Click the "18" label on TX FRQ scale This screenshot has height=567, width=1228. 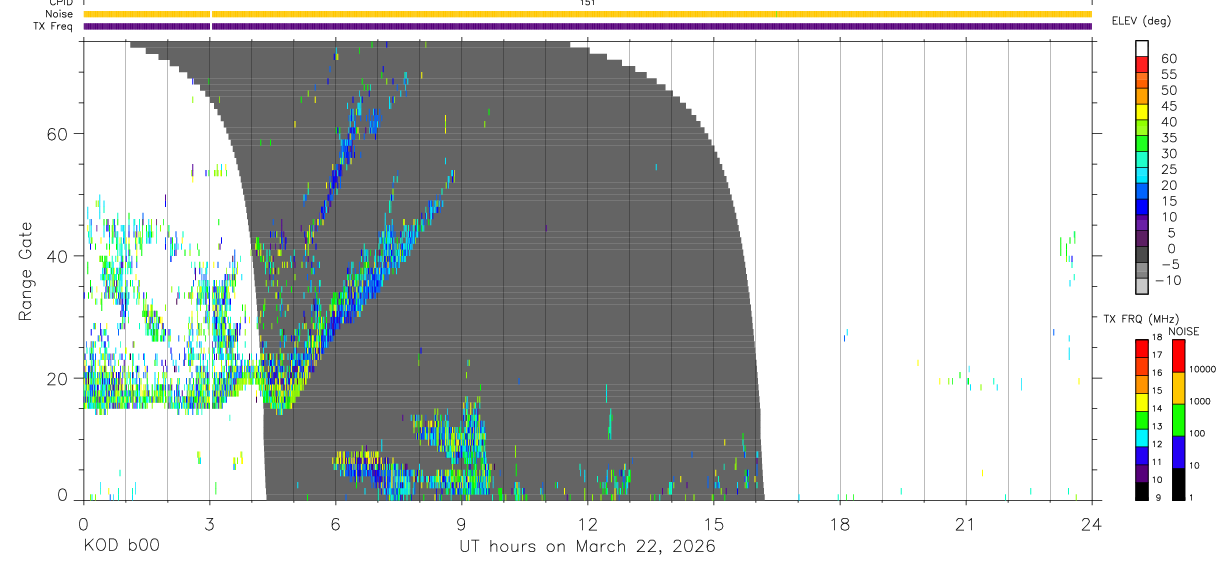click(x=1157, y=337)
